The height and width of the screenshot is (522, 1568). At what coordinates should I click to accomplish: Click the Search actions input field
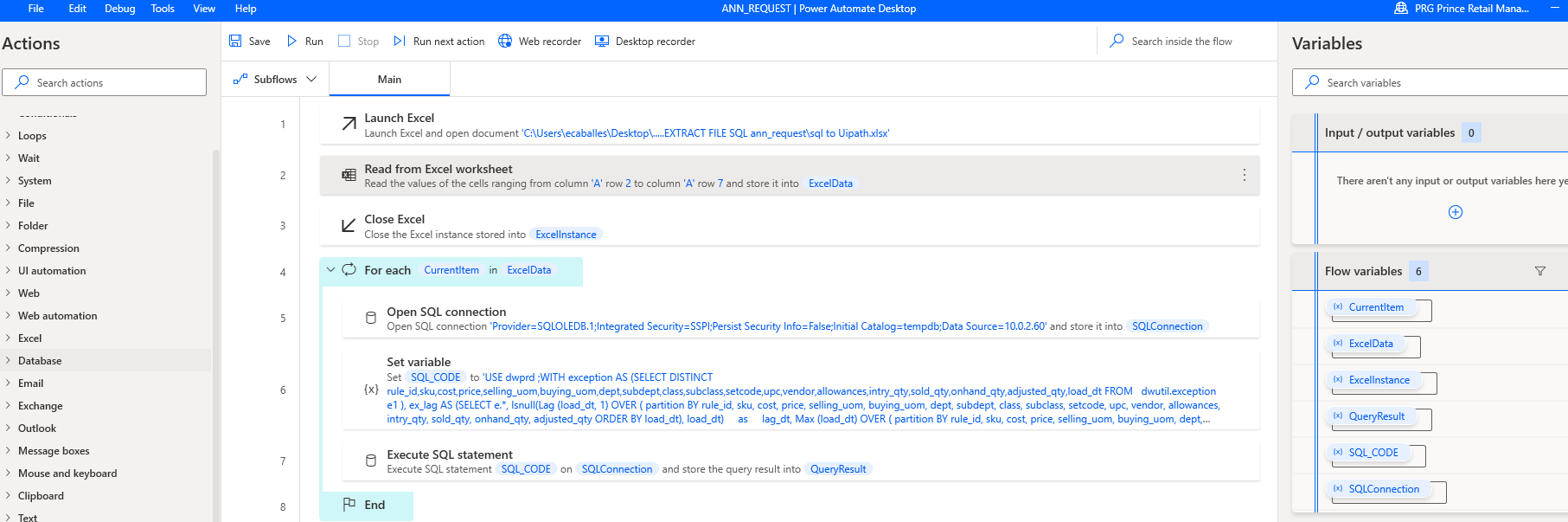[105, 82]
